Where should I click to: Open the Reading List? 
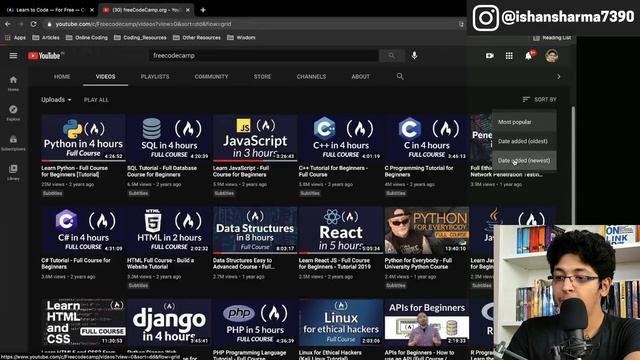[x=552, y=38]
